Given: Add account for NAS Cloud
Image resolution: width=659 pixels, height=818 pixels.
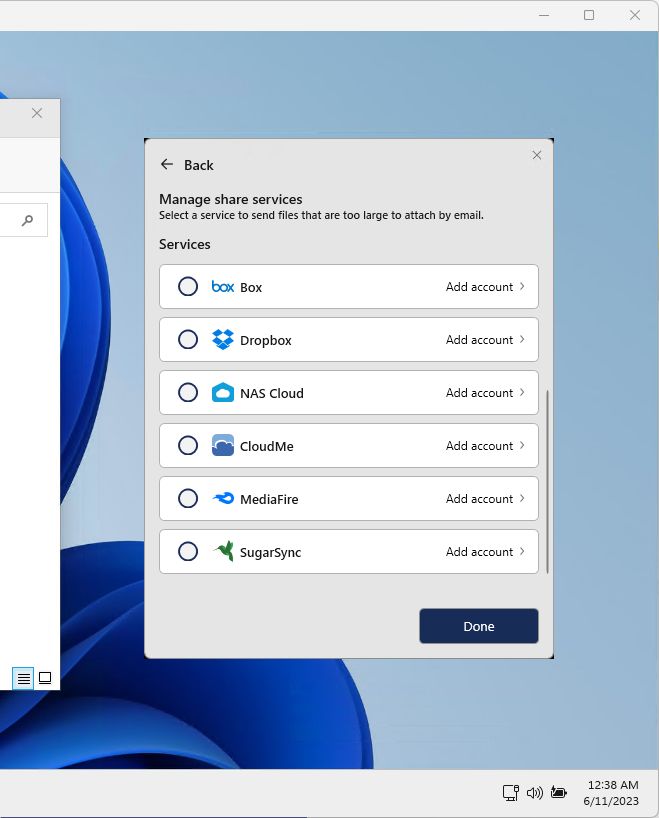Looking at the screenshot, I should pos(479,393).
